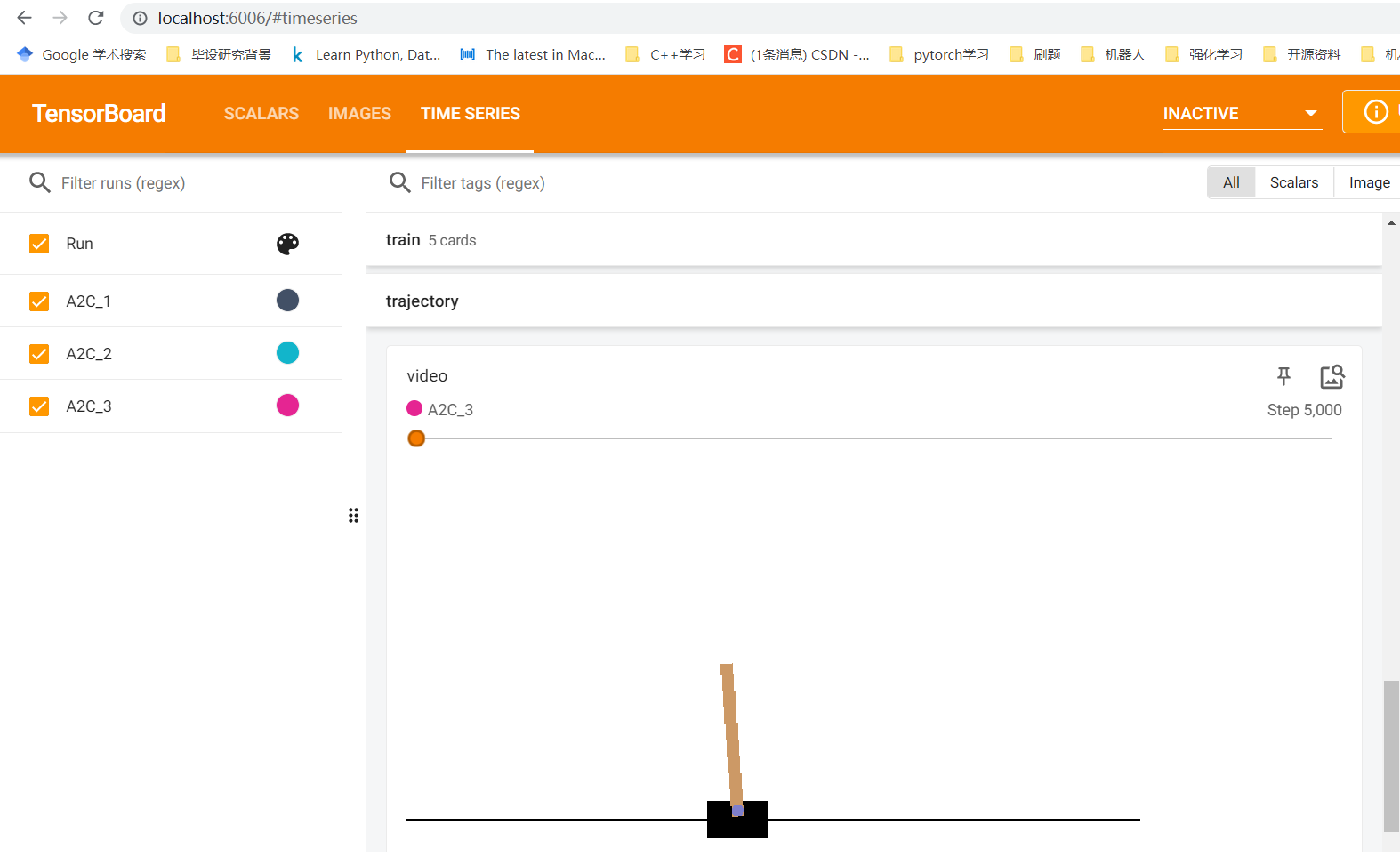The height and width of the screenshot is (852, 1400).
Task: Focus the Filter runs (regex) field
Action: [187, 182]
